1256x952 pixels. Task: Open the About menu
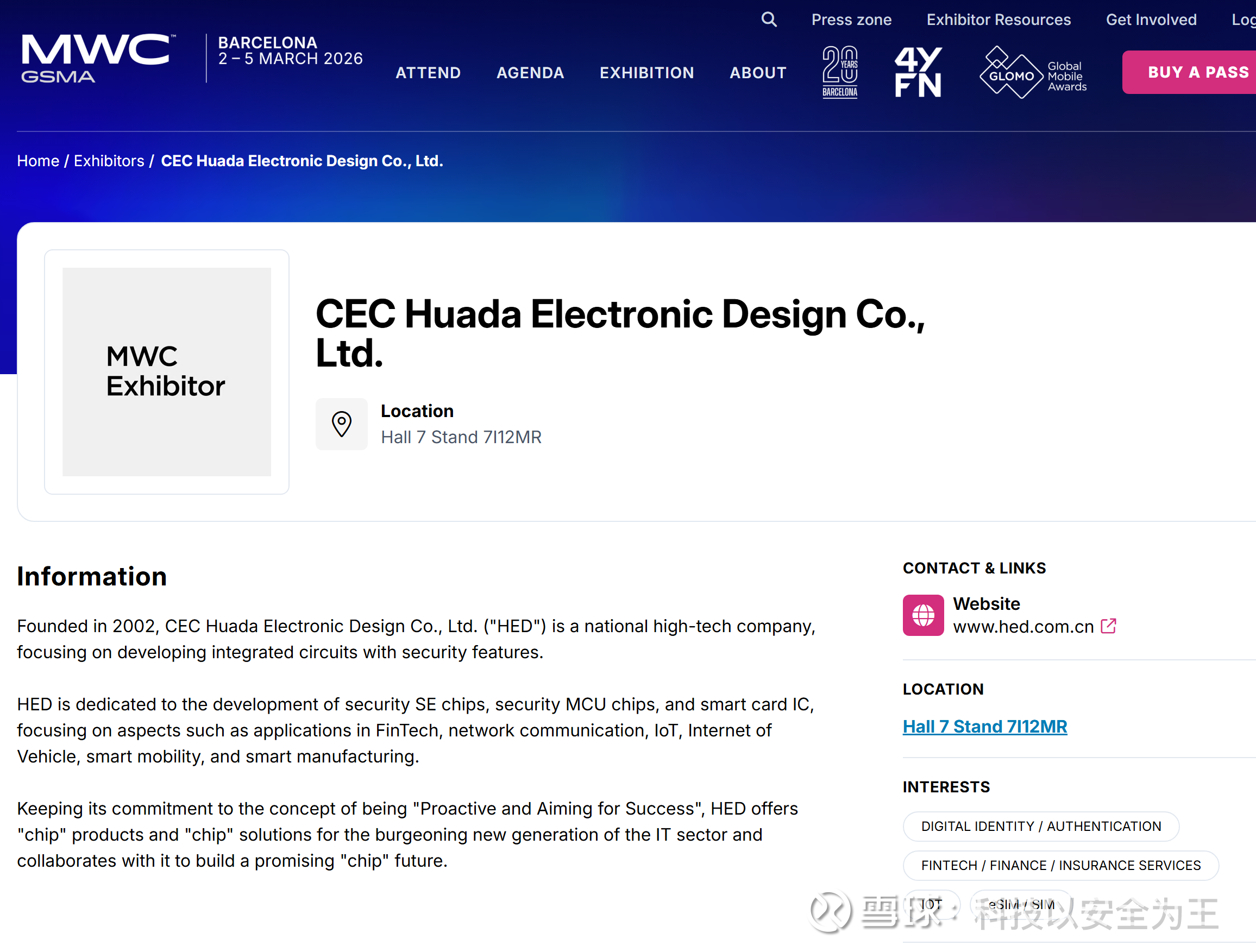(758, 73)
